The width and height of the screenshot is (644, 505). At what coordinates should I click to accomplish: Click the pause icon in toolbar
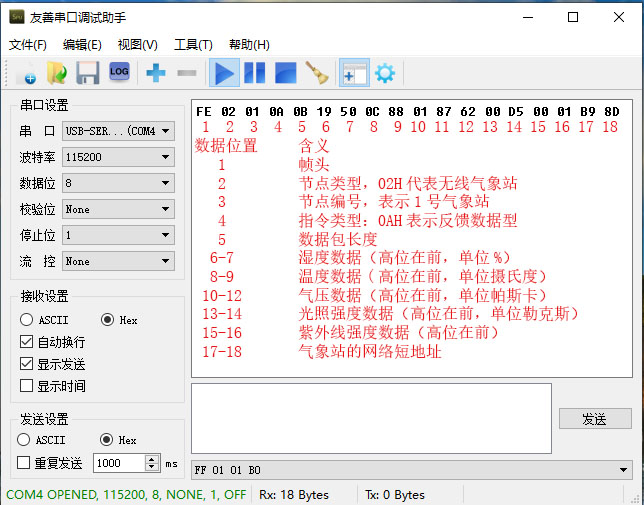(255, 73)
